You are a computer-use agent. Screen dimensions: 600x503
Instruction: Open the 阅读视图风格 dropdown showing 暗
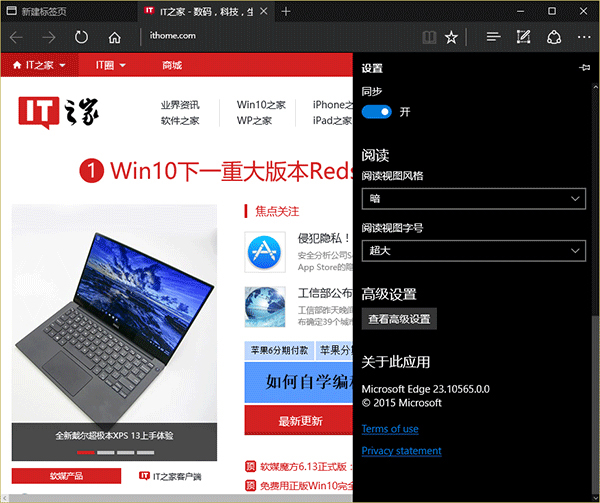click(474, 199)
